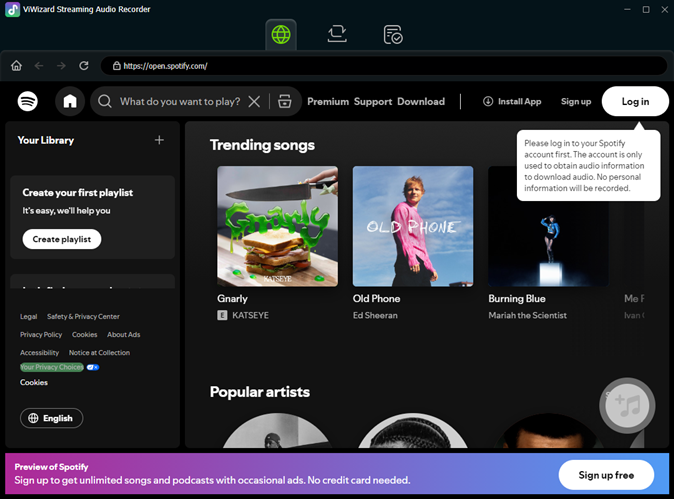
Task: Open the Gnarly album cover
Action: tap(277, 226)
